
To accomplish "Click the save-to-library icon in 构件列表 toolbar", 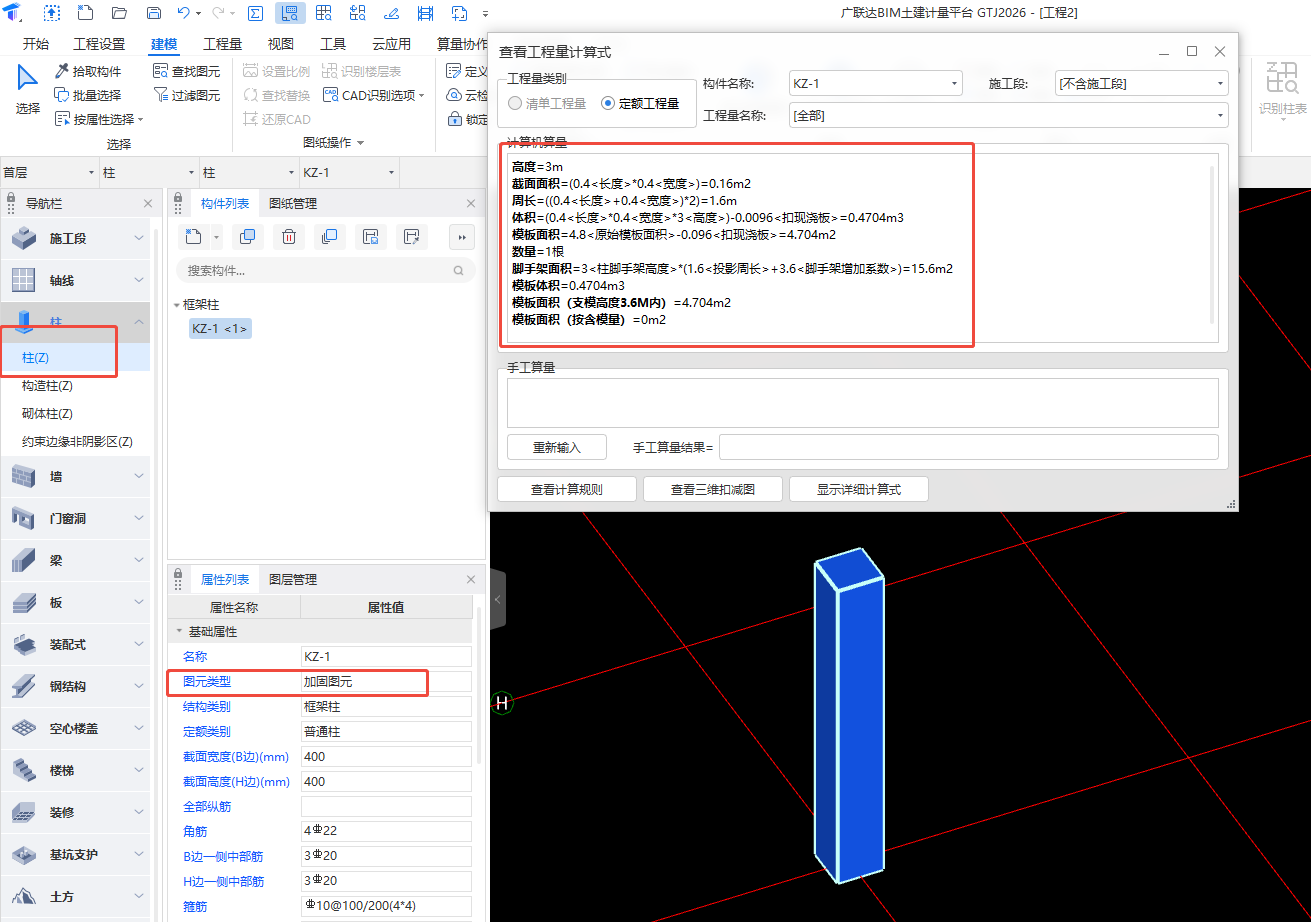I will point(369,236).
